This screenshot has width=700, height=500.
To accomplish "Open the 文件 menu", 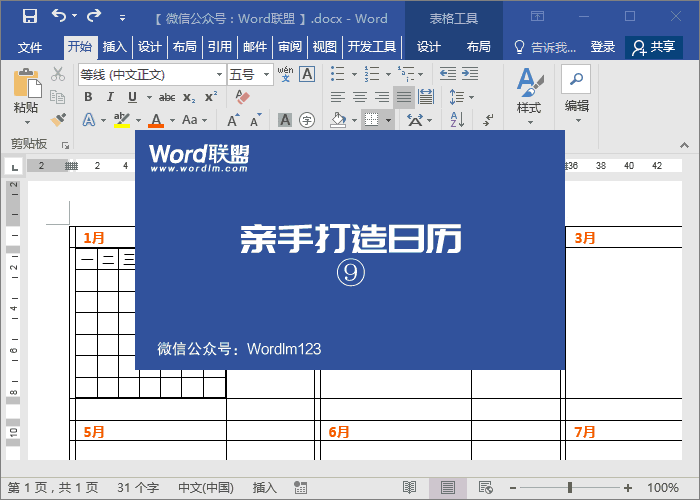I will coord(30,47).
